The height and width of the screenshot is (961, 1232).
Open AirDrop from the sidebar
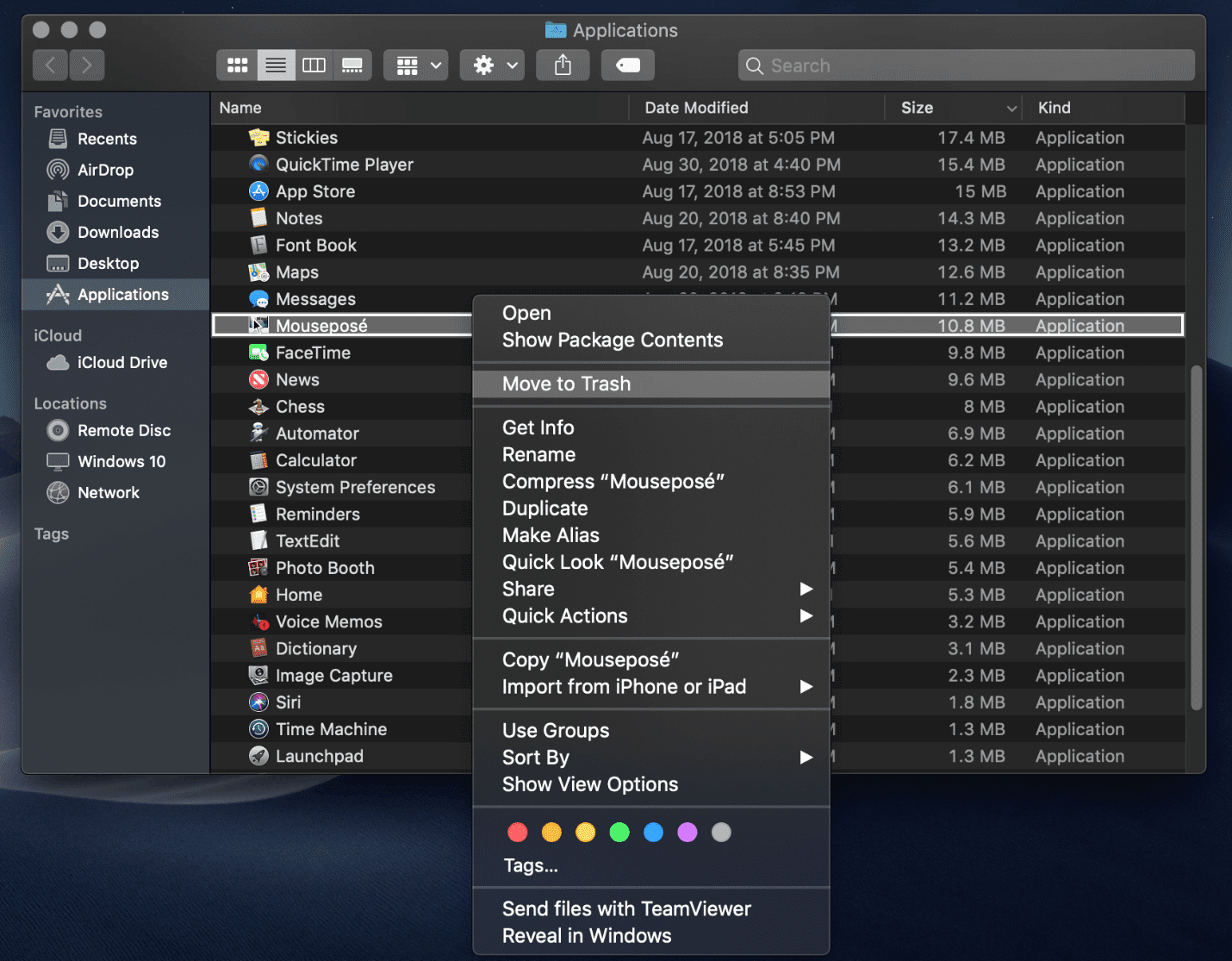pos(103,170)
